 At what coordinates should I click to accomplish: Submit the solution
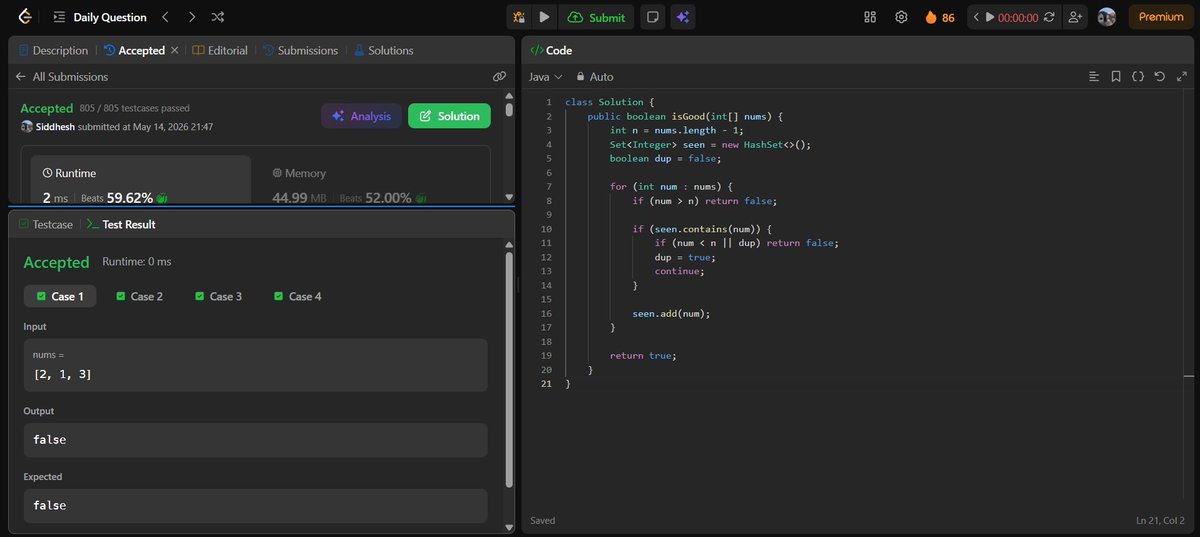coord(596,17)
